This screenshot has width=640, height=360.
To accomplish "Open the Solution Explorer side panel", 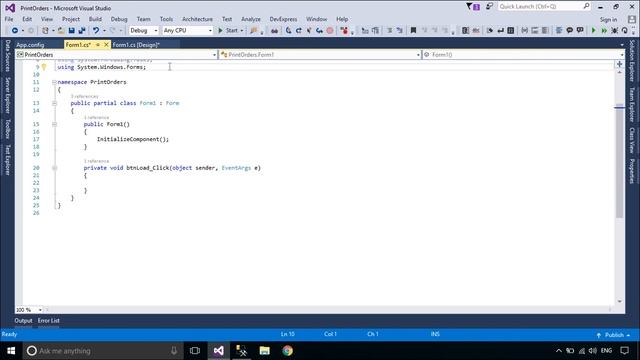I will coord(632,60).
